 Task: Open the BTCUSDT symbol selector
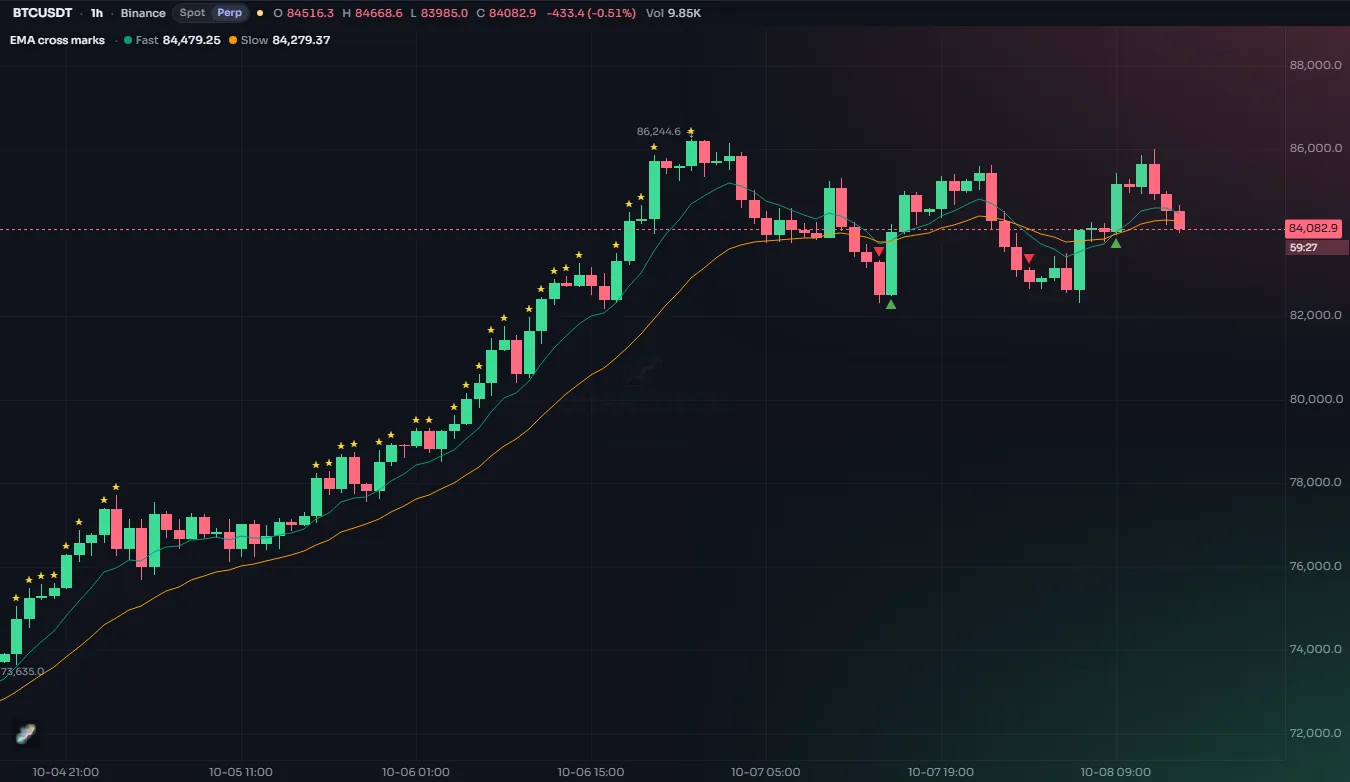[42, 13]
